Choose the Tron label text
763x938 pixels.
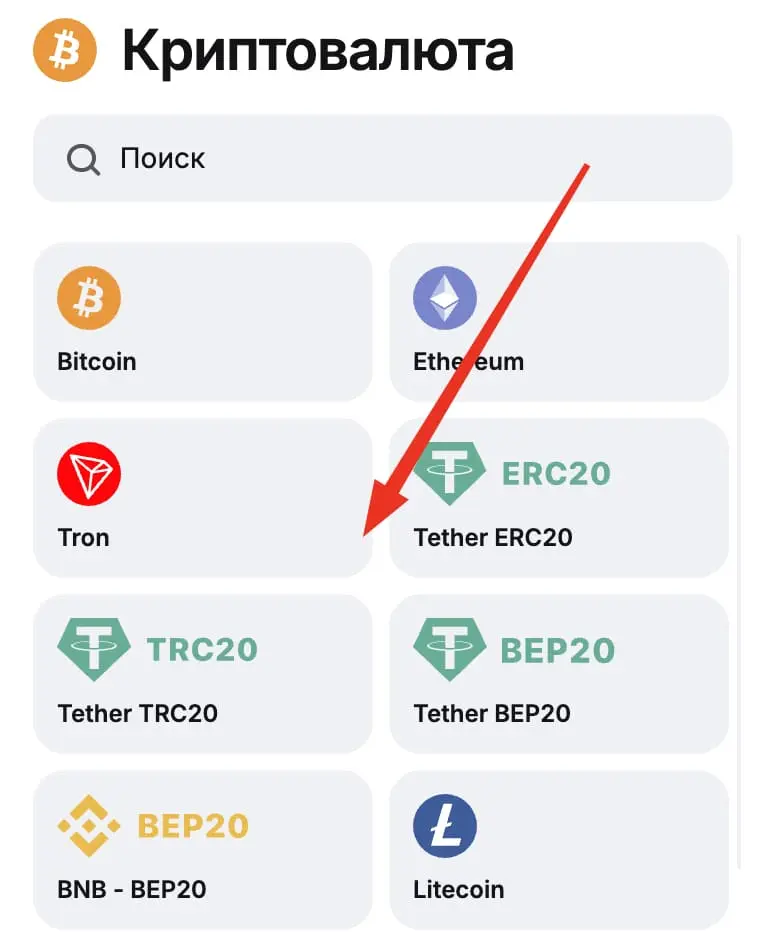pos(84,537)
